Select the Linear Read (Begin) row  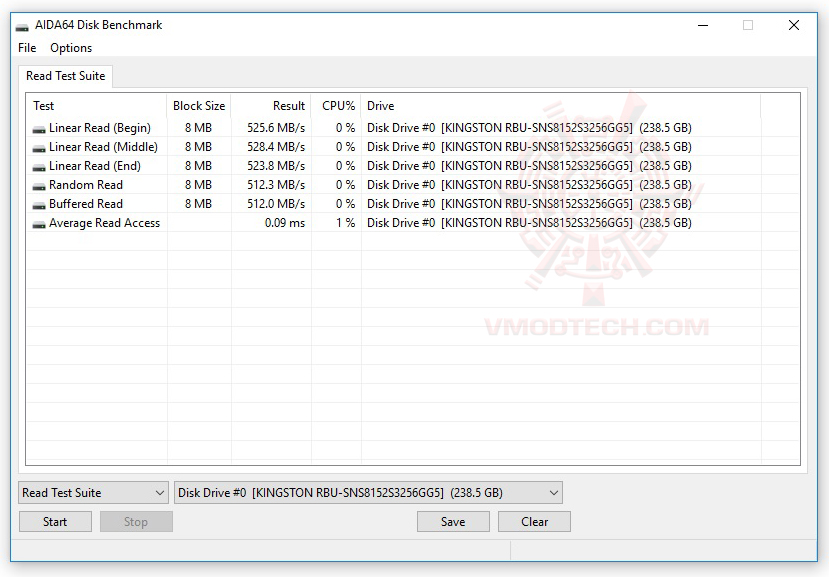pyautogui.click(x=413, y=128)
